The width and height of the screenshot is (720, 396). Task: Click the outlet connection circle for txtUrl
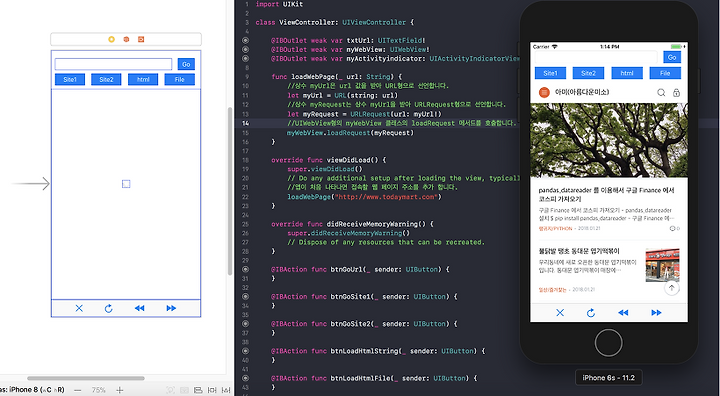point(246,40)
